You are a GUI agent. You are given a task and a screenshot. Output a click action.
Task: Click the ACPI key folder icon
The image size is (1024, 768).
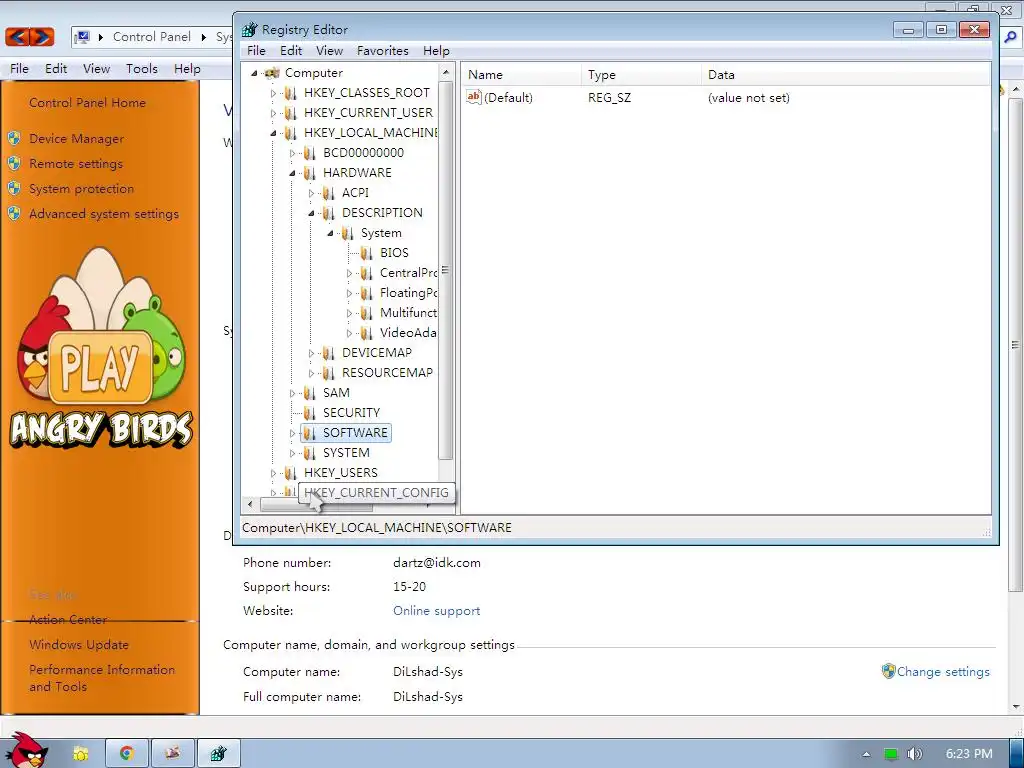pyautogui.click(x=328, y=193)
